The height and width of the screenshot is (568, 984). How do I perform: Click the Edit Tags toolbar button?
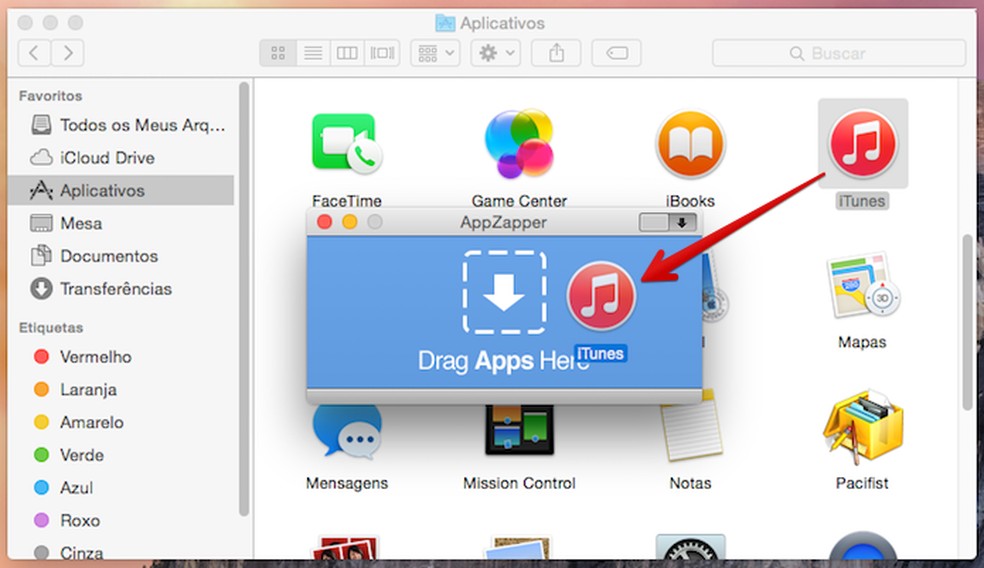616,53
